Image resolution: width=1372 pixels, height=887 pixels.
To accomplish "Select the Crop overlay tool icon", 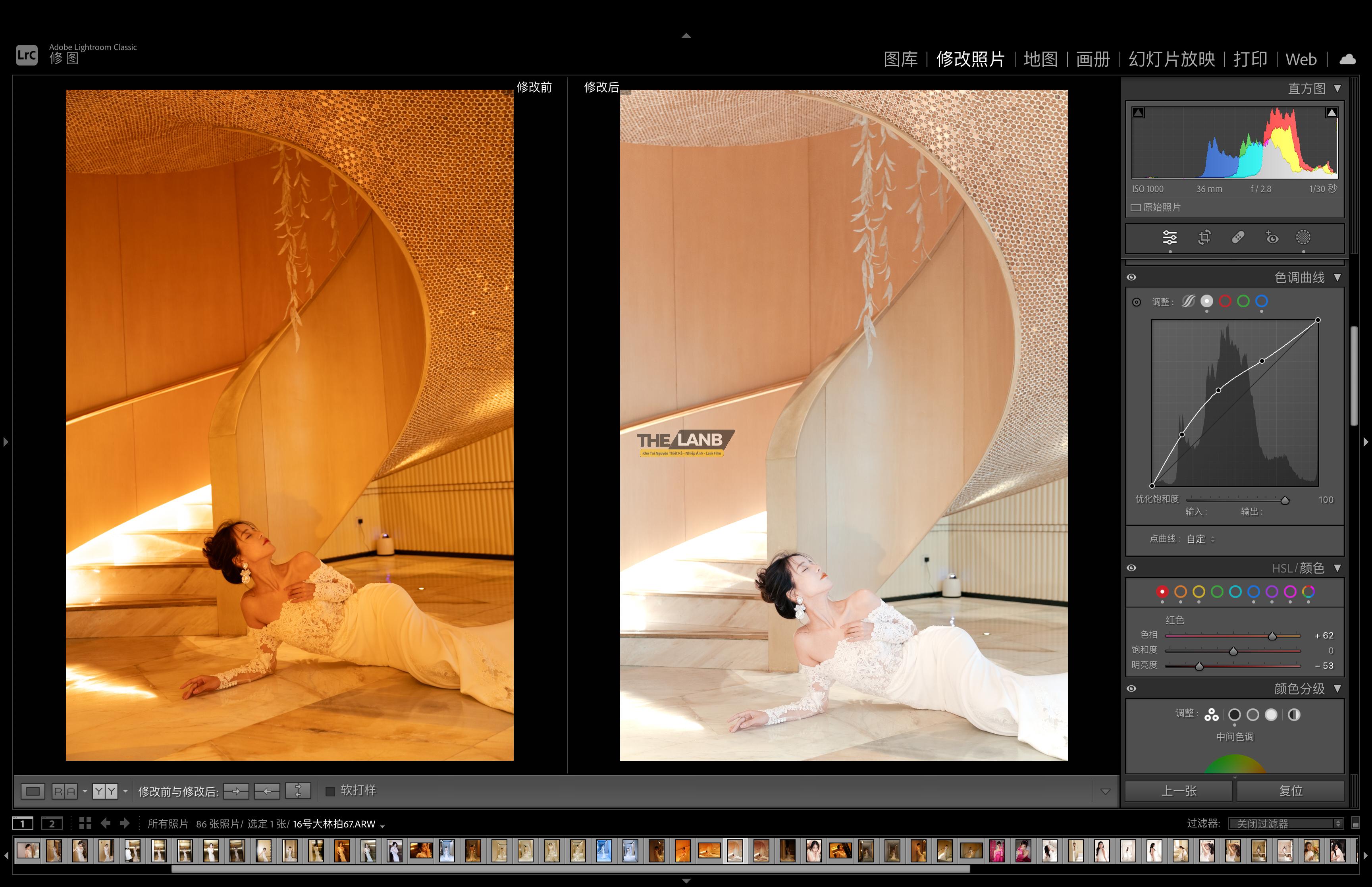I will tap(1204, 237).
